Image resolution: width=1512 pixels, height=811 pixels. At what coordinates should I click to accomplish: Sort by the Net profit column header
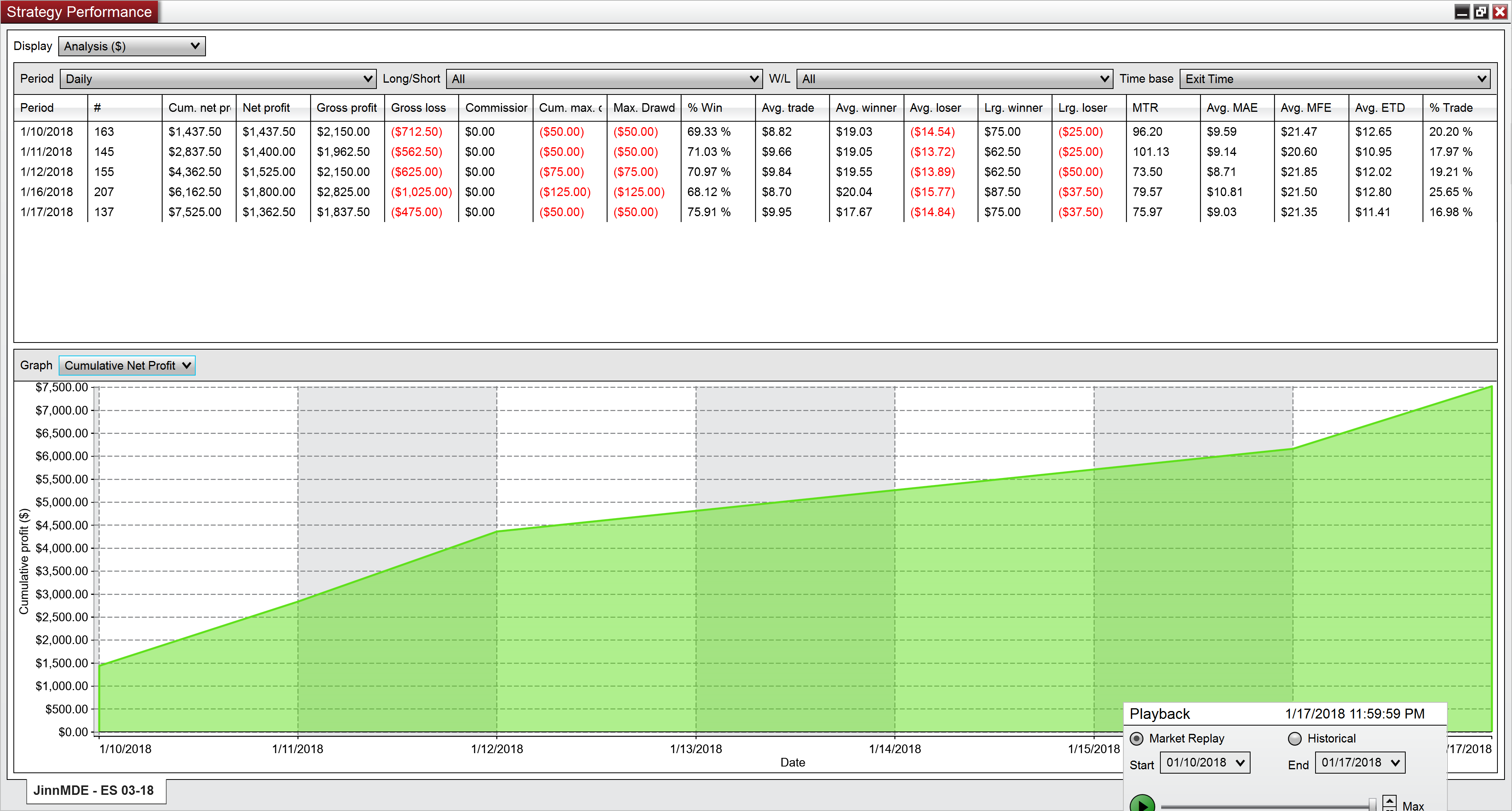click(x=273, y=107)
